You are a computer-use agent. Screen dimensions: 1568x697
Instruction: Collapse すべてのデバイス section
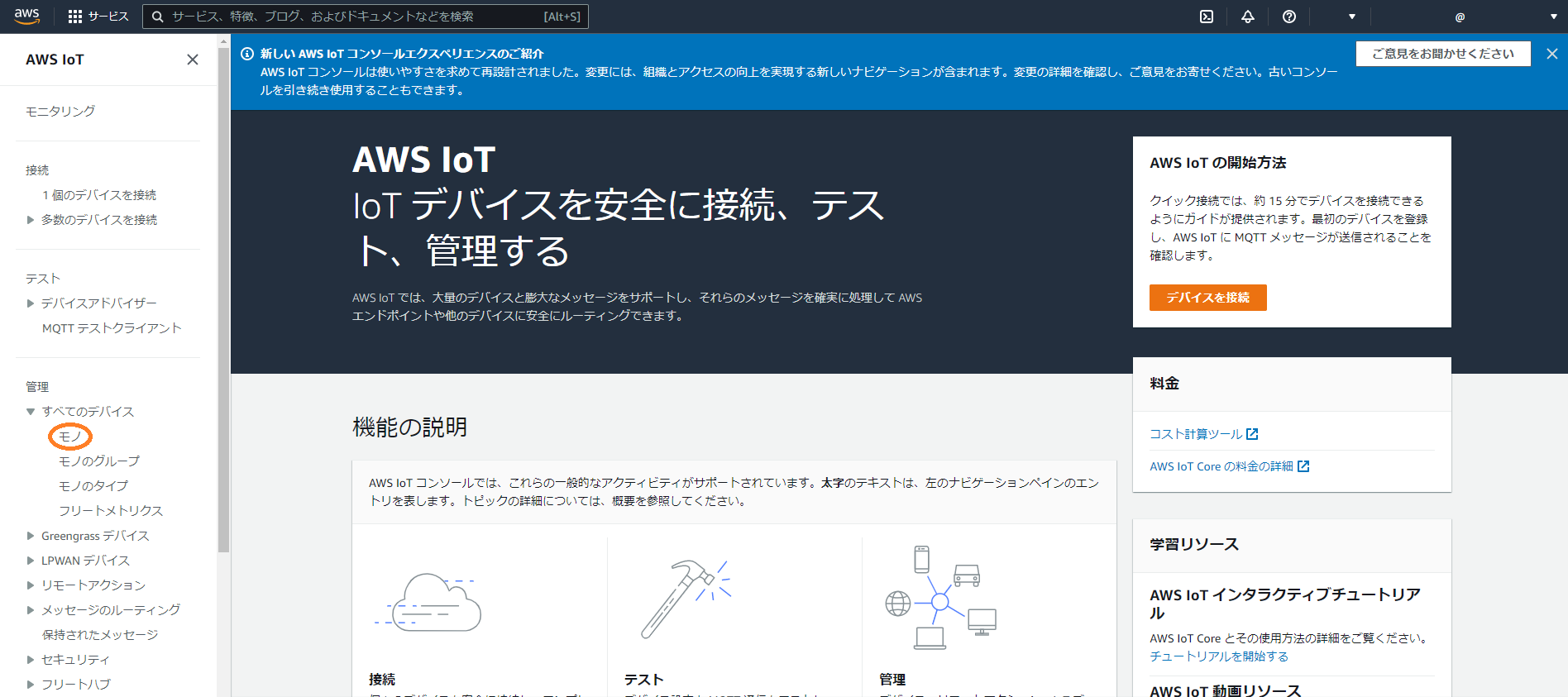pos(31,412)
